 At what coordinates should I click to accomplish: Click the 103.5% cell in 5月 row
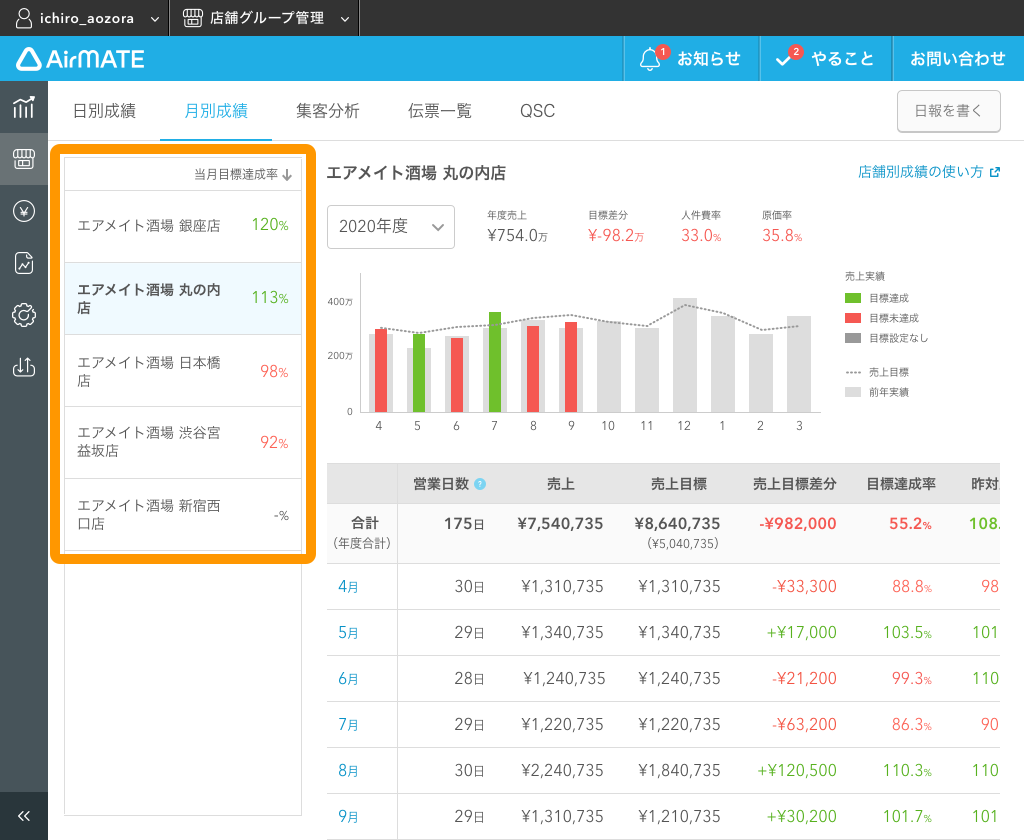click(x=907, y=632)
